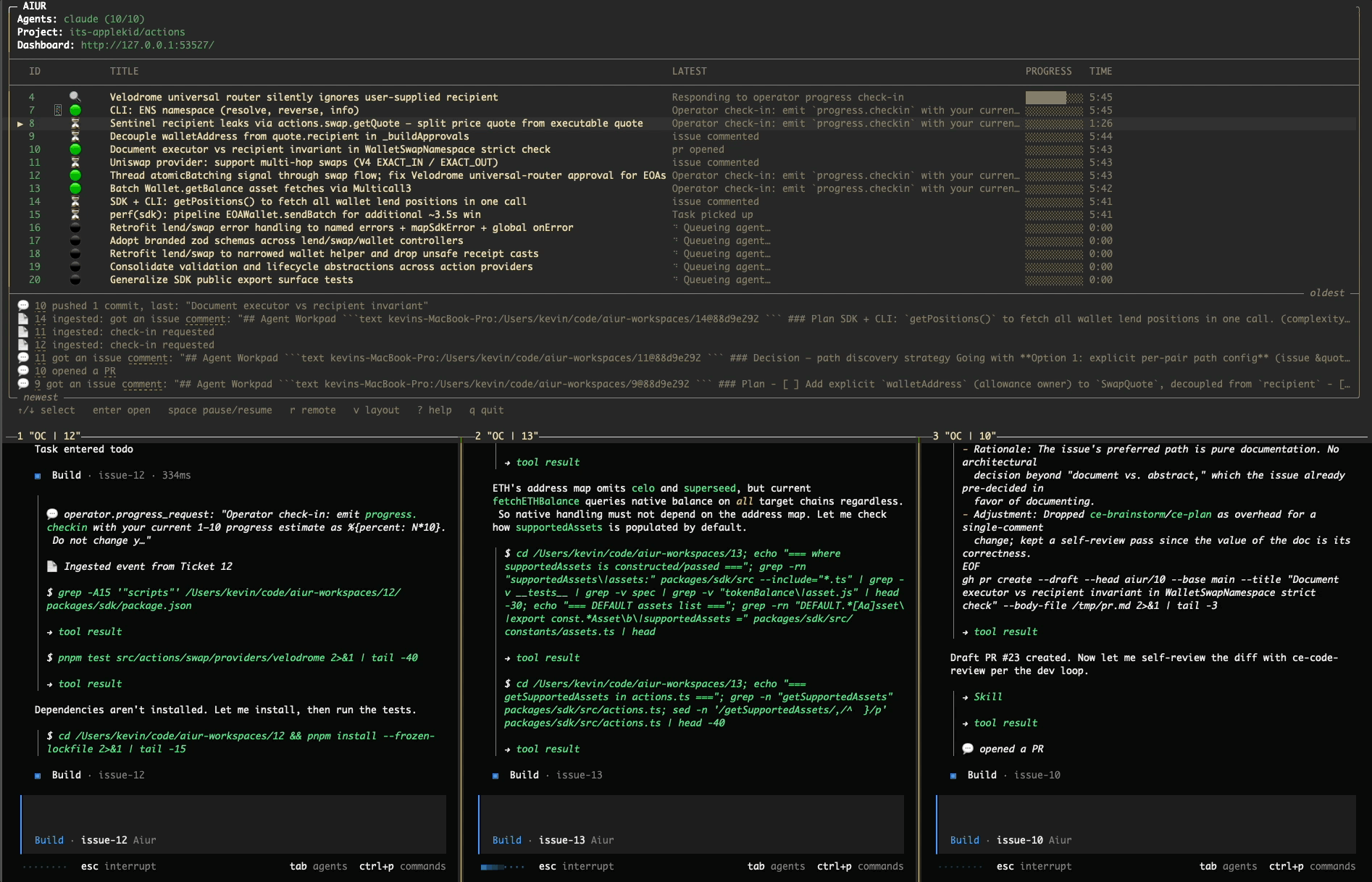Click hourglass icon on task 9 row
1372x882 pixels.
pos(75,136)
